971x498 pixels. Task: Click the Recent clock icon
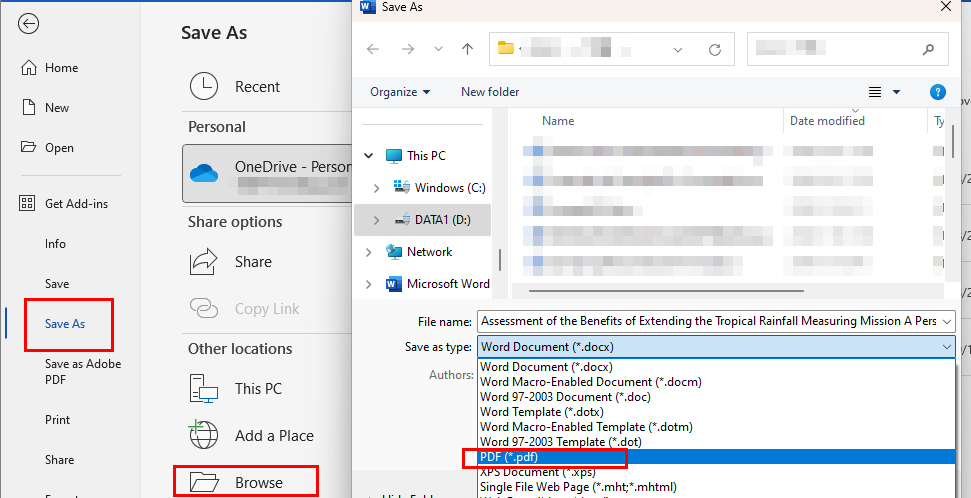[x=204, y=86]
